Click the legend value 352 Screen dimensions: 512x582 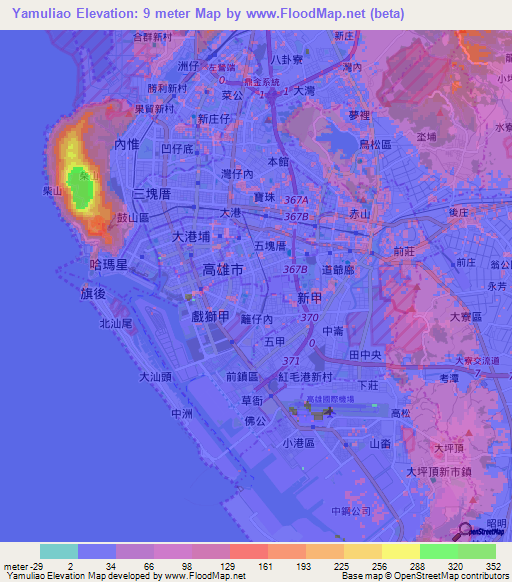[493, 566]
